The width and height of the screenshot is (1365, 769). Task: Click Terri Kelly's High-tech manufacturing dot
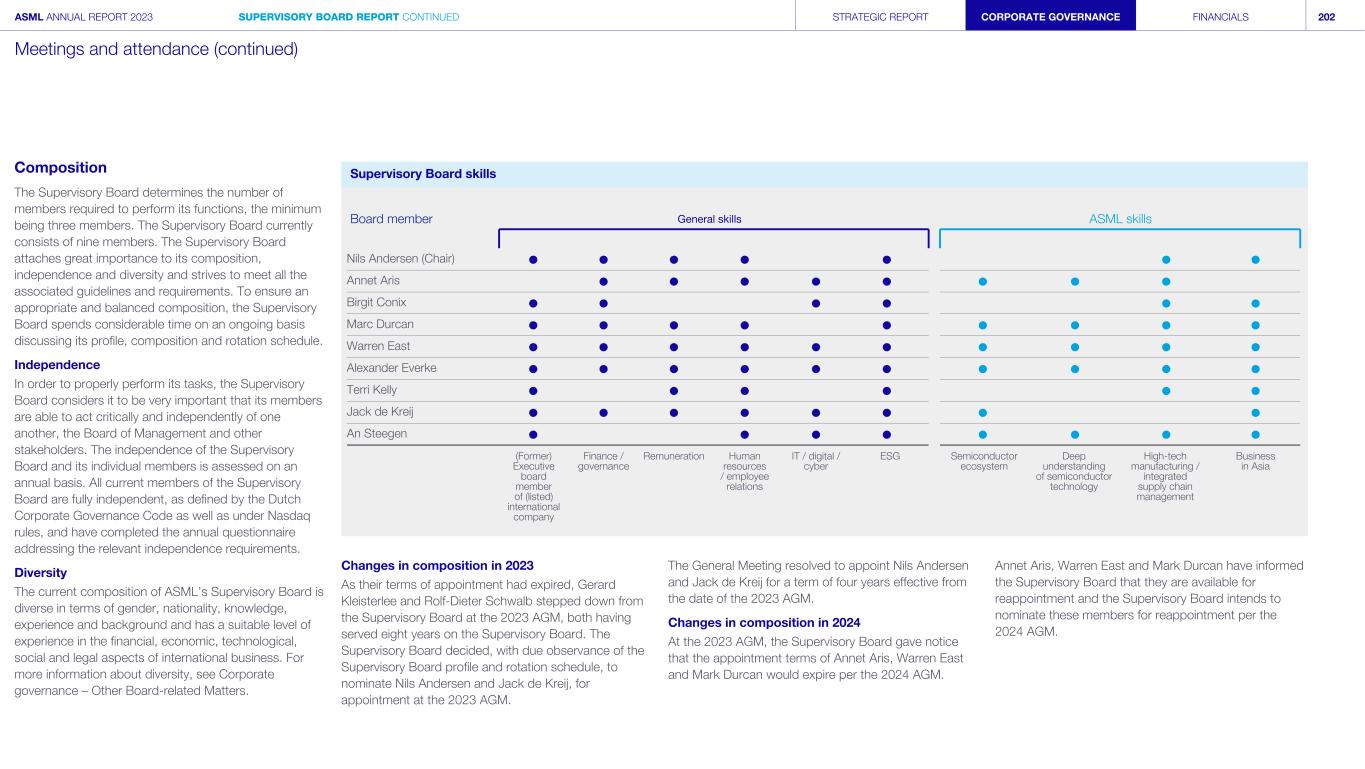click(x=1165, y=390)
